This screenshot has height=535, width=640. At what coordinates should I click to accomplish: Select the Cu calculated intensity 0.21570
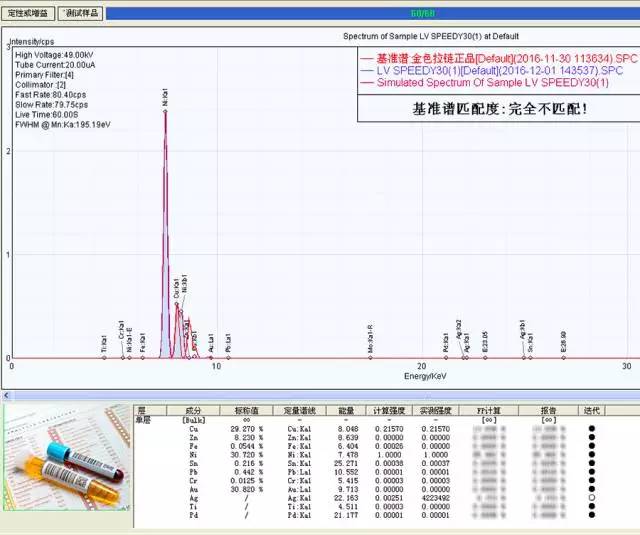pos(389,429)
